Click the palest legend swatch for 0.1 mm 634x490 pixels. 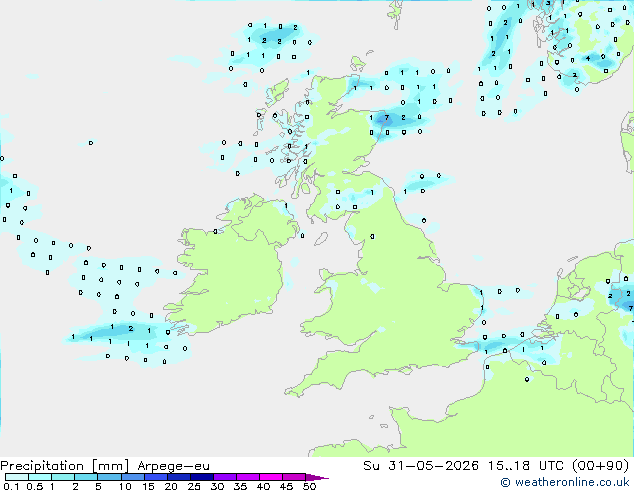(x=17, y=477)
